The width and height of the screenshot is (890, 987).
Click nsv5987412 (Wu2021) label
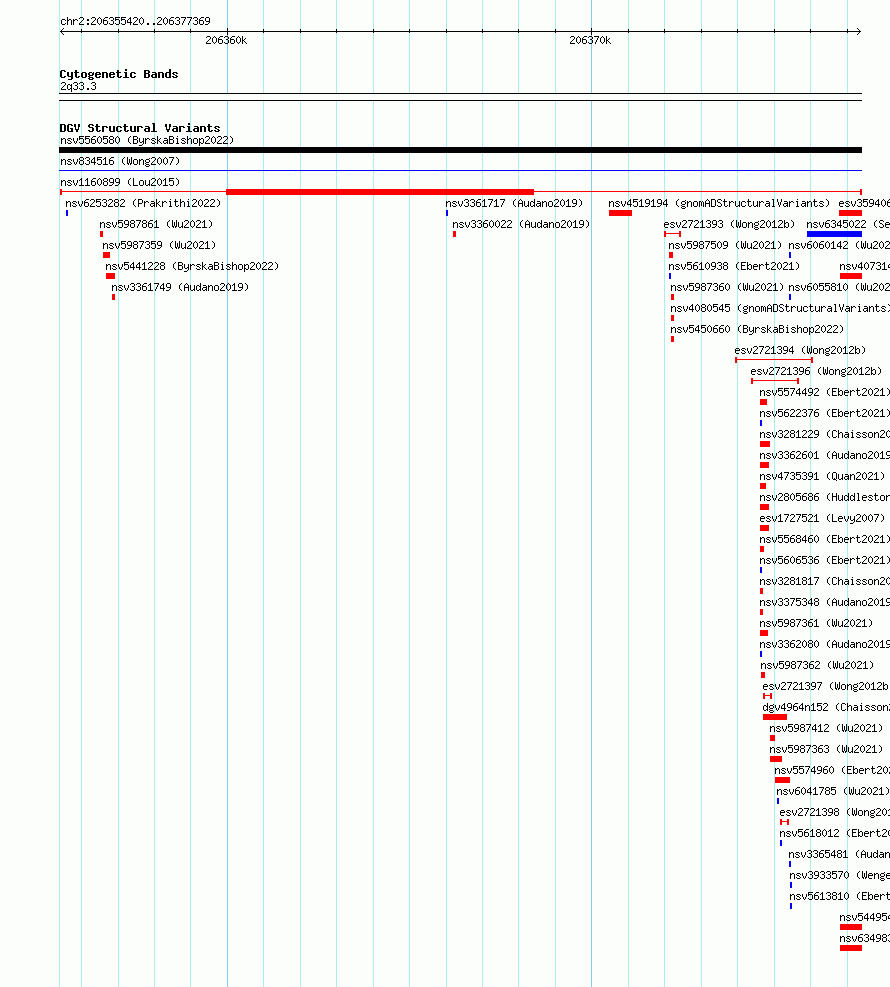pyautogui.click(x=826, y=728)
